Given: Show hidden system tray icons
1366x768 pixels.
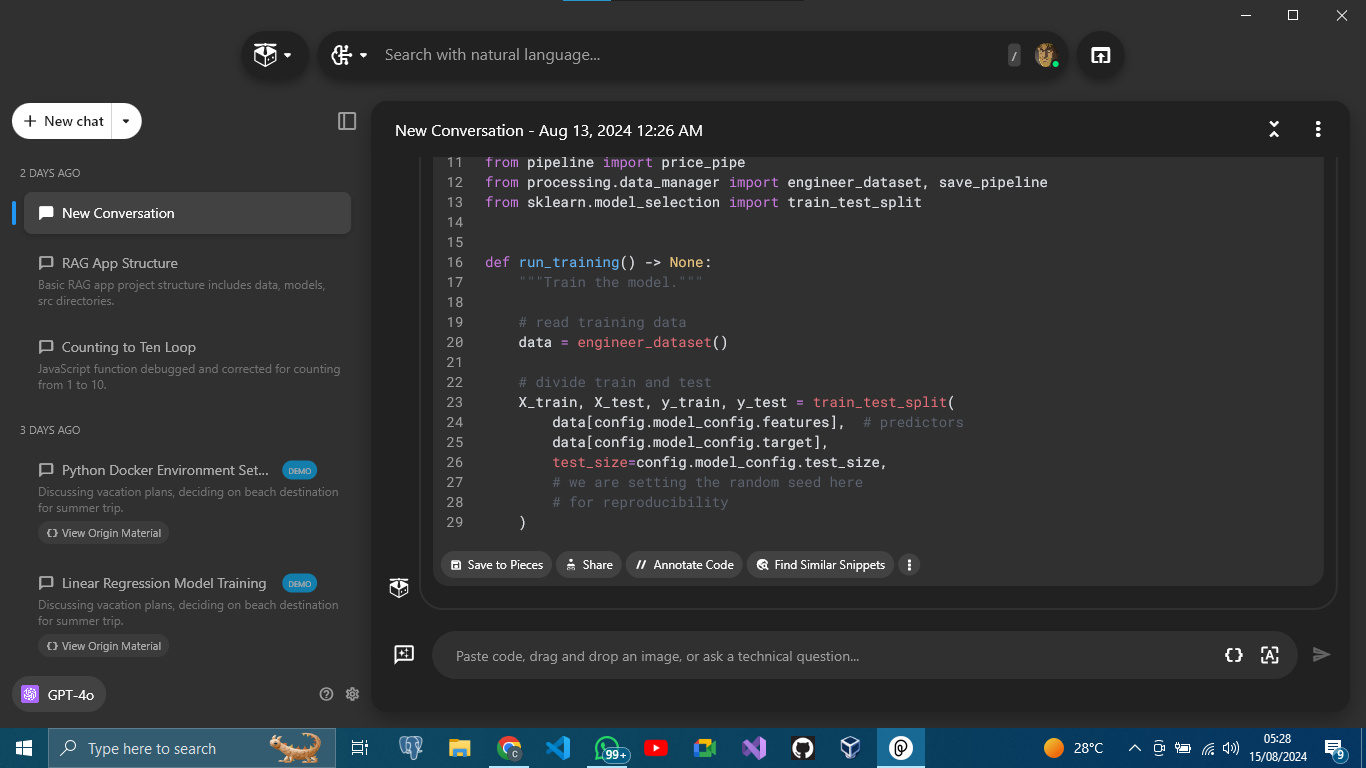Looking at the screenshot, I should (x=1134, y=748).
